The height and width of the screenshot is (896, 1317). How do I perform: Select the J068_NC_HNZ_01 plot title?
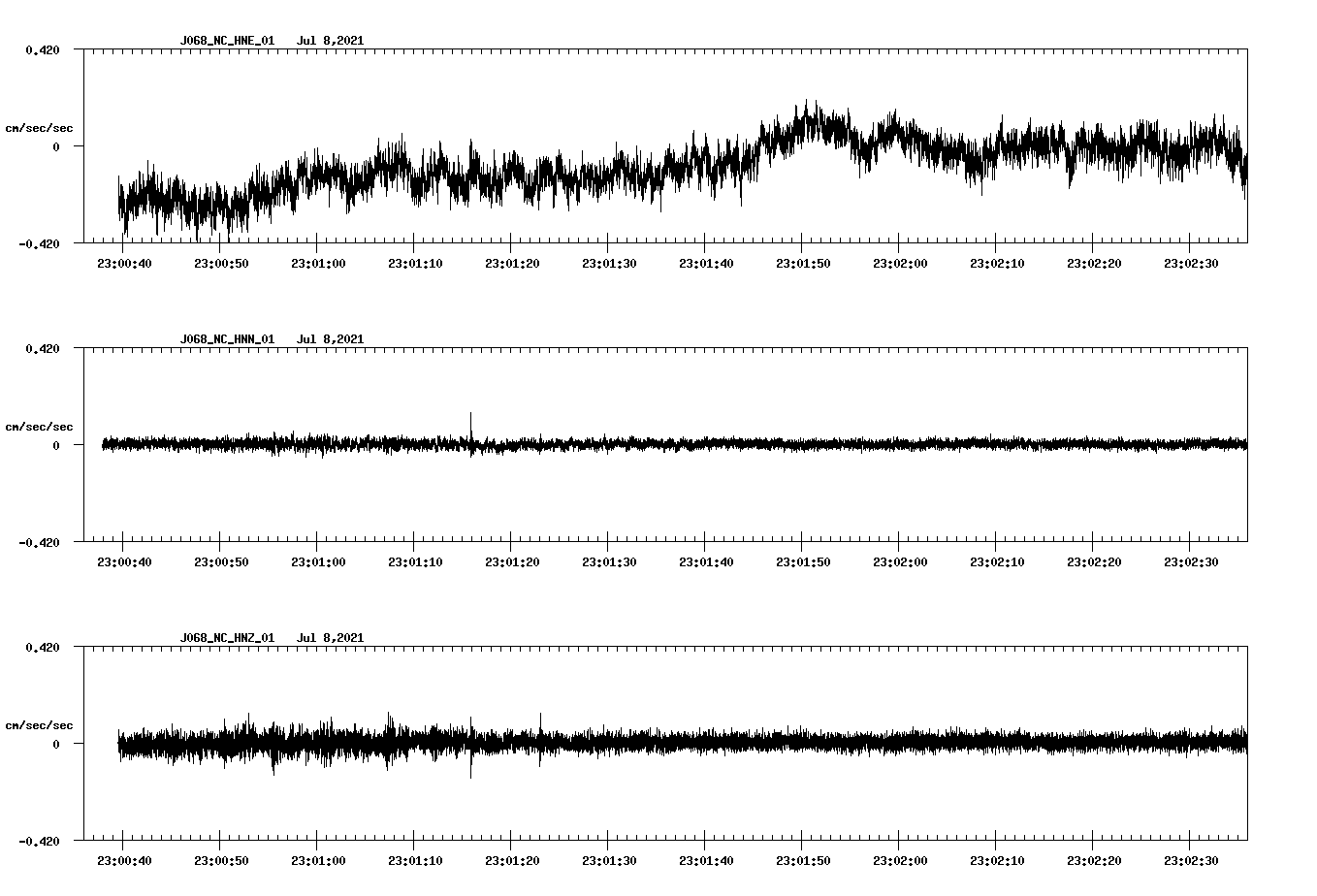[x=227, y=638]
